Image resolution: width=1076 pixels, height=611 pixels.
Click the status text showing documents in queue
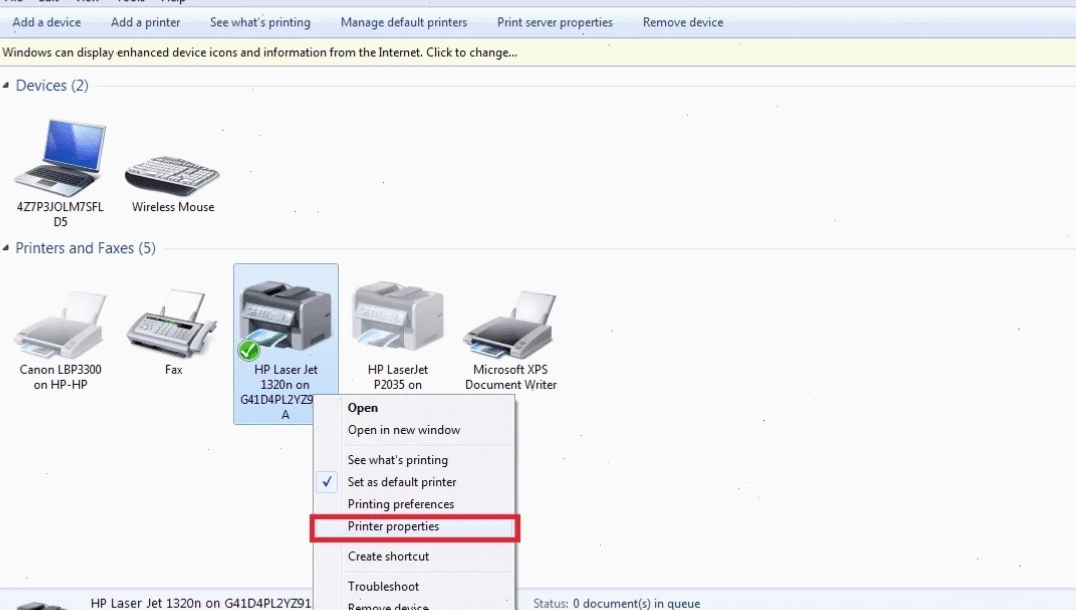pos(616,603)
